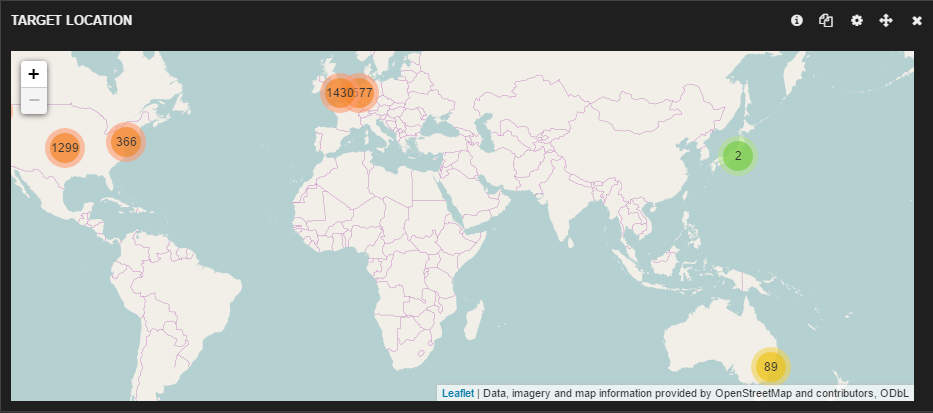Expand the 1299 marker cluster
This screenshot has height=413, width=933.
tap(65, 148)
